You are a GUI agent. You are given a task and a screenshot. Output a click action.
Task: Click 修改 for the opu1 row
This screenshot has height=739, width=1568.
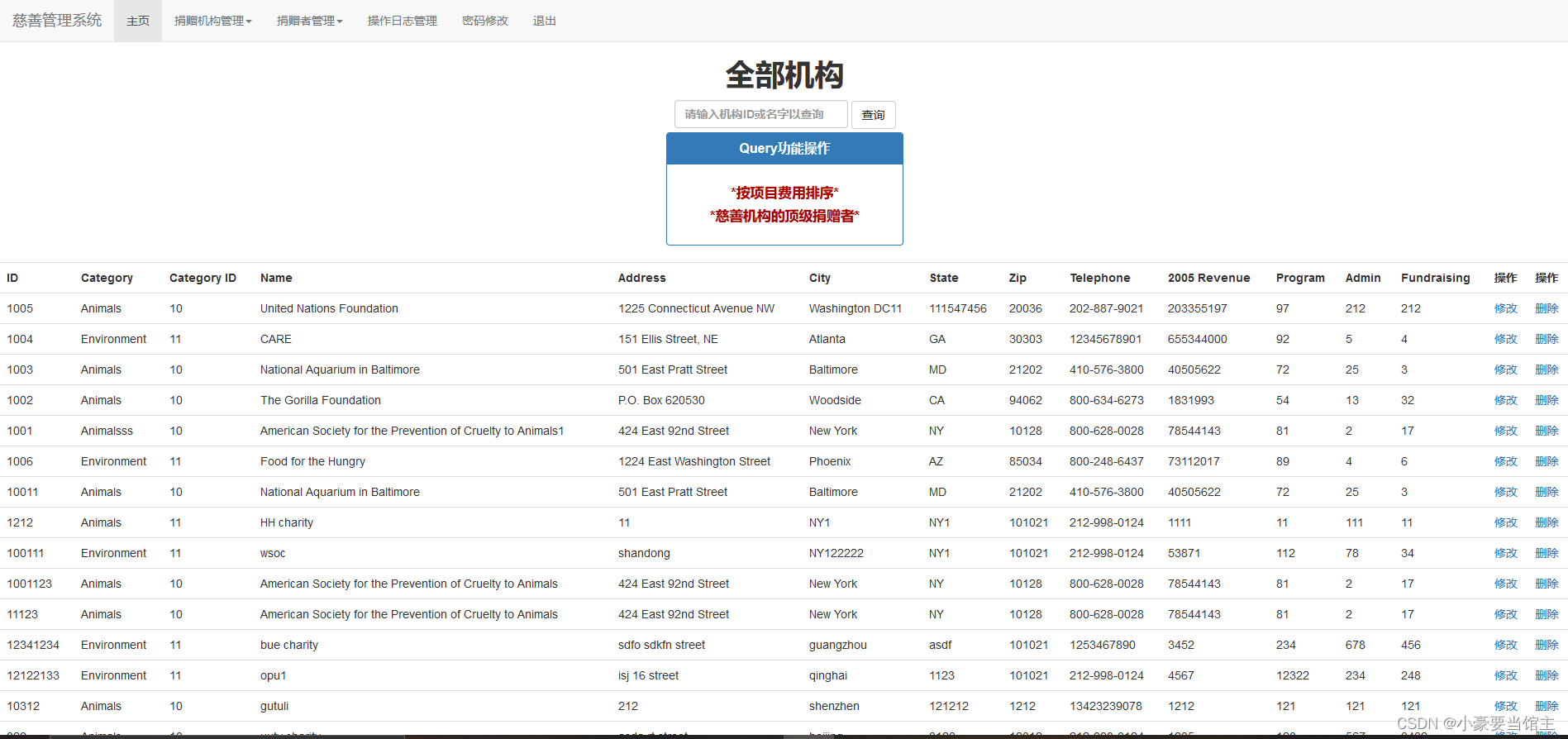[1506, 675]
